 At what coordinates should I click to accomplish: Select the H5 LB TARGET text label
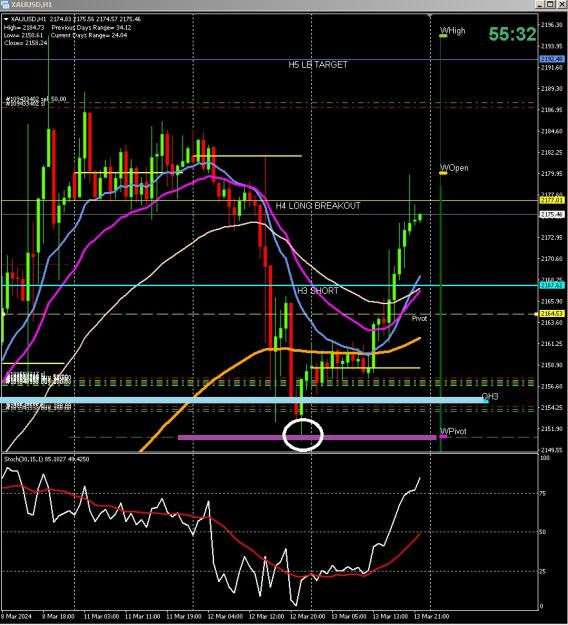tap(318, 65)
